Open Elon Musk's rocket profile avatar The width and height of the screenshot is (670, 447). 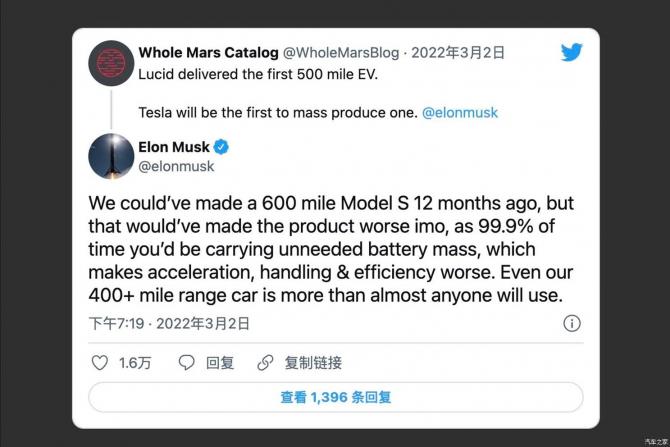click(111, 156)
